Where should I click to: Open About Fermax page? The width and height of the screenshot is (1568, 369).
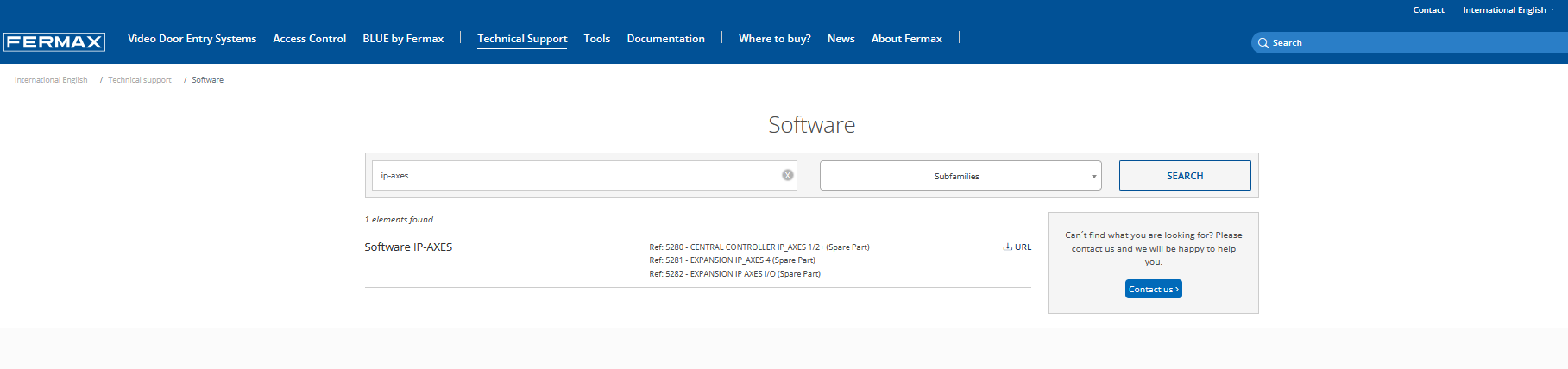tap(906, 39)
